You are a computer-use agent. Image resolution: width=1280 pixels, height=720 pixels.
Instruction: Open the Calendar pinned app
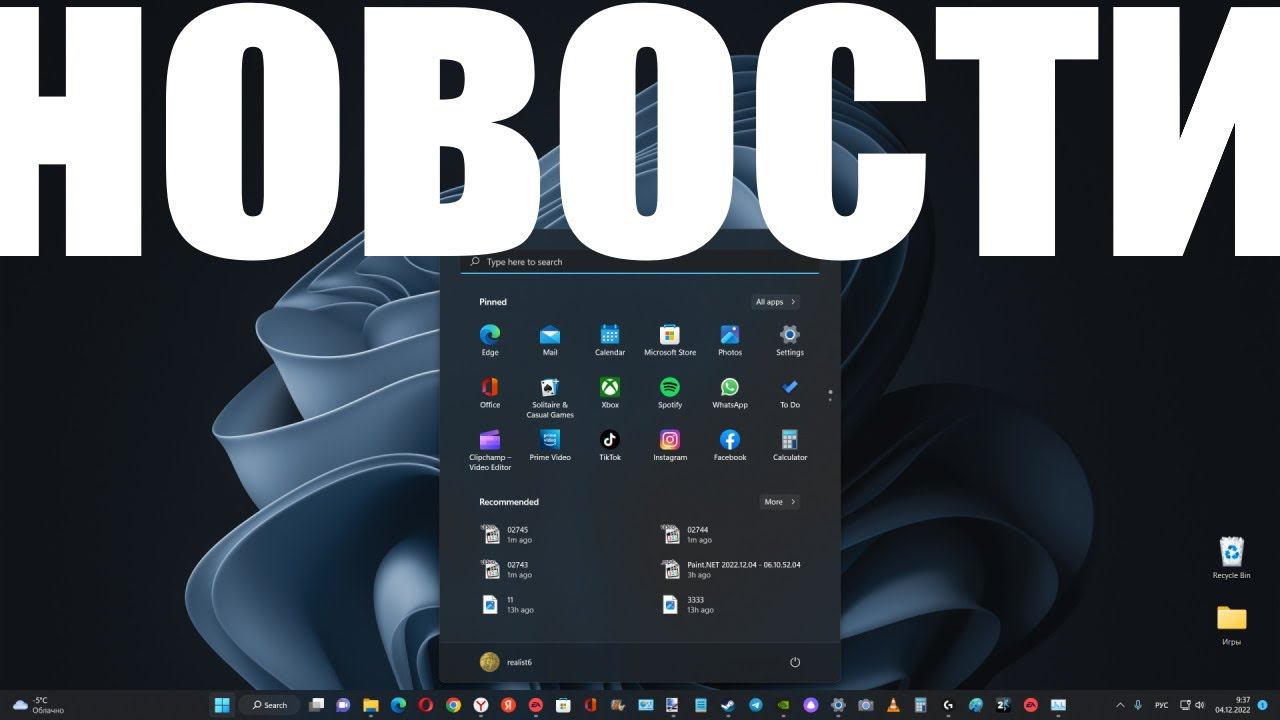click(610, 340)
